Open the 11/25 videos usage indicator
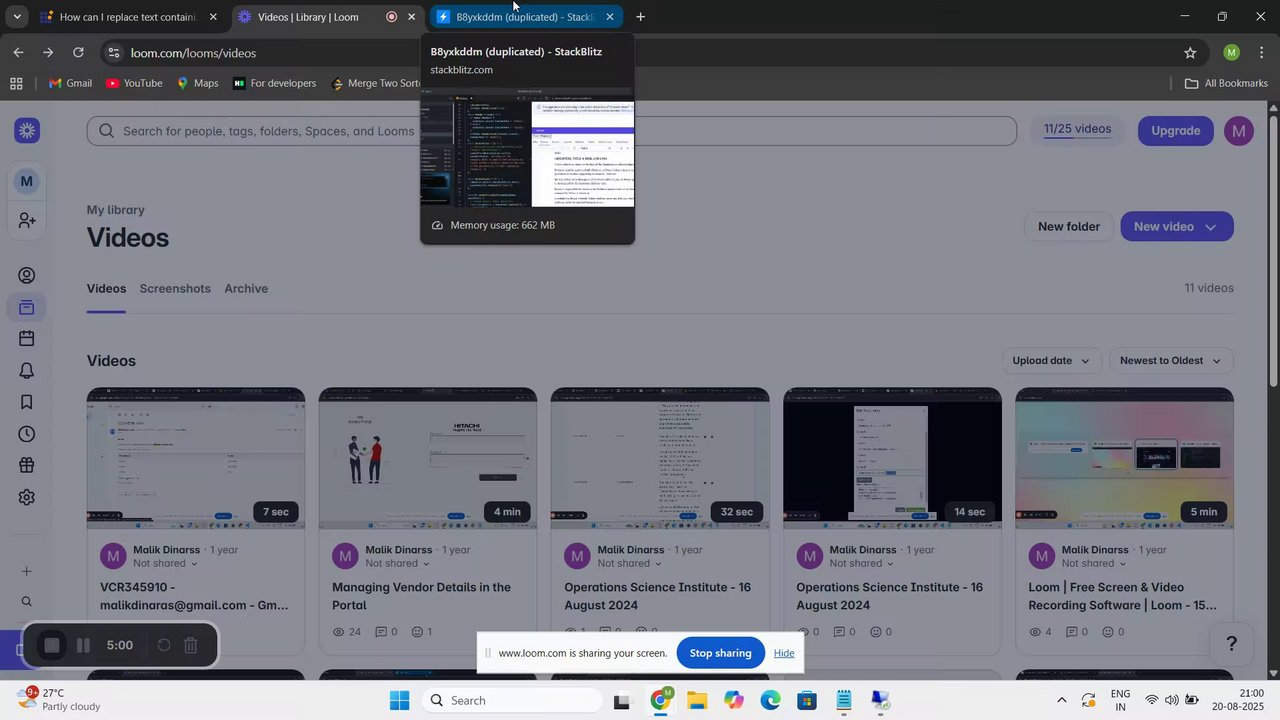 coord(1077,130)
